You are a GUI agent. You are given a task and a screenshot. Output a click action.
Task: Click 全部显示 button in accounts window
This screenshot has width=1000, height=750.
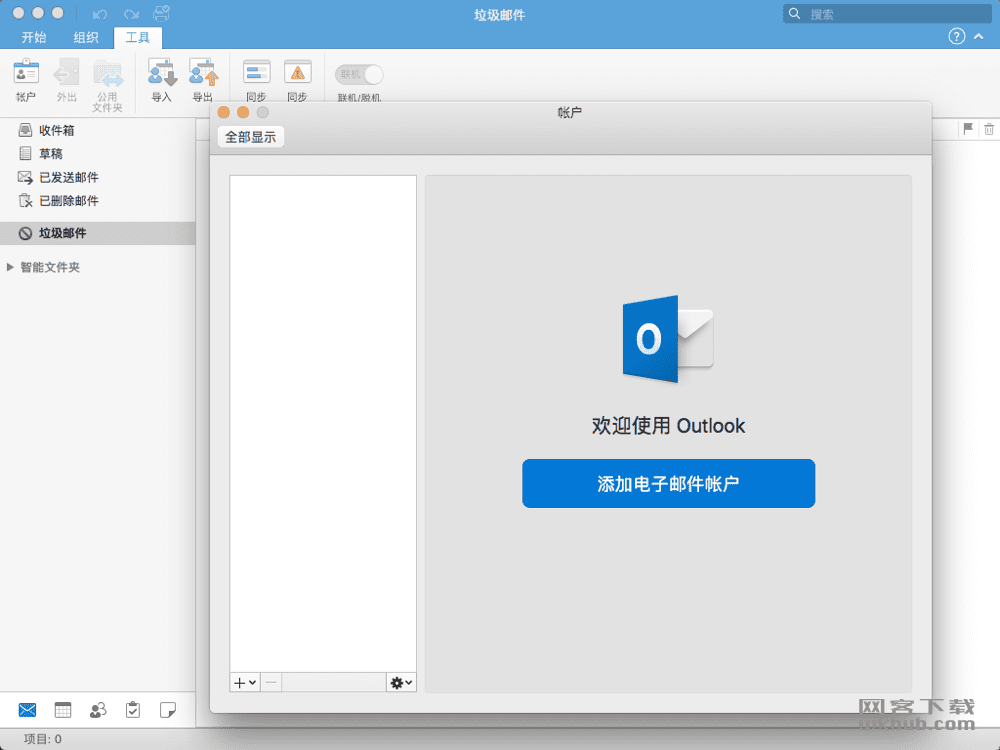(251, 137)
